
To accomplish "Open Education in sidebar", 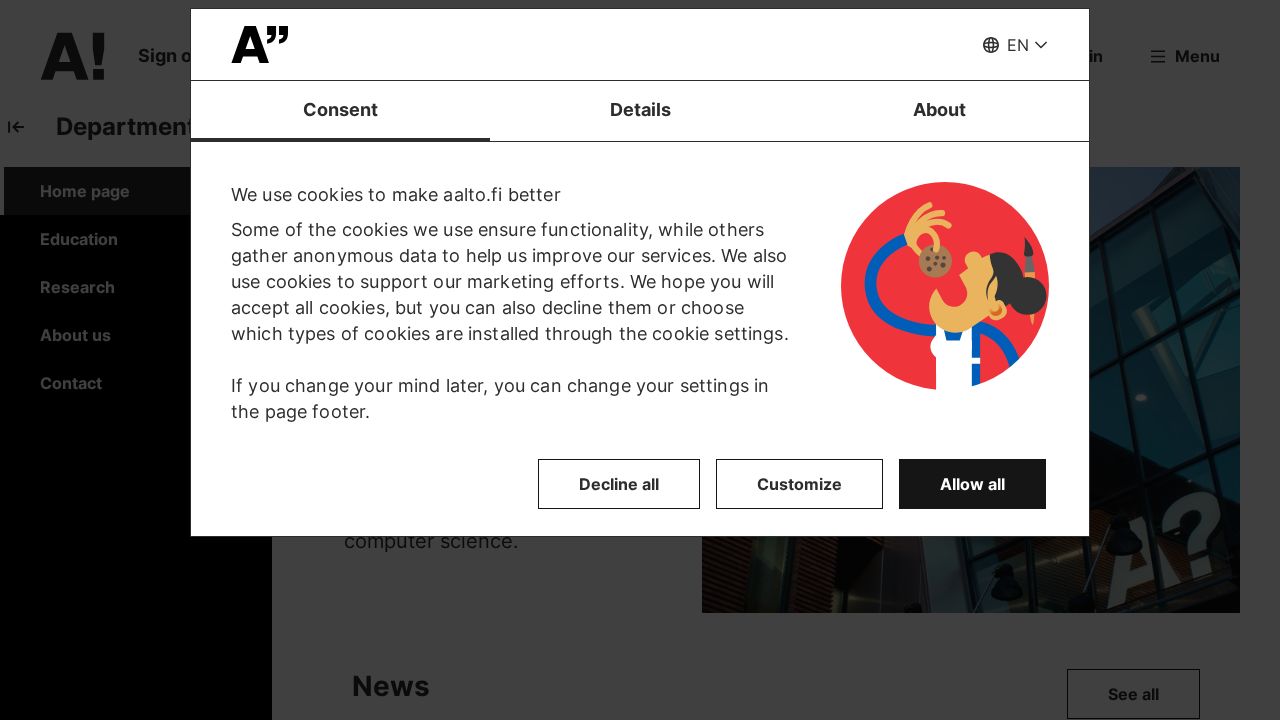I will [79, 239].
